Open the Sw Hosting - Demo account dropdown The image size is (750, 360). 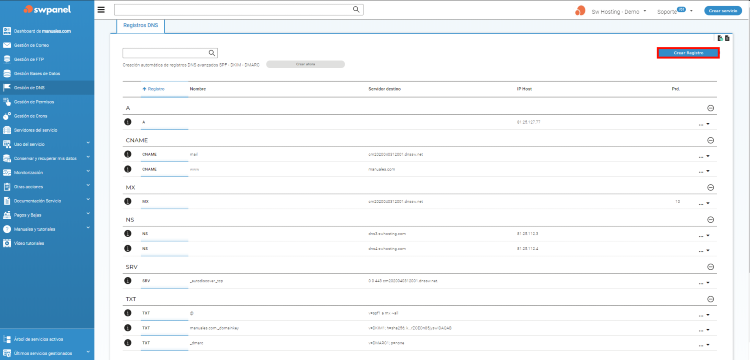click(x=619, y=11)
